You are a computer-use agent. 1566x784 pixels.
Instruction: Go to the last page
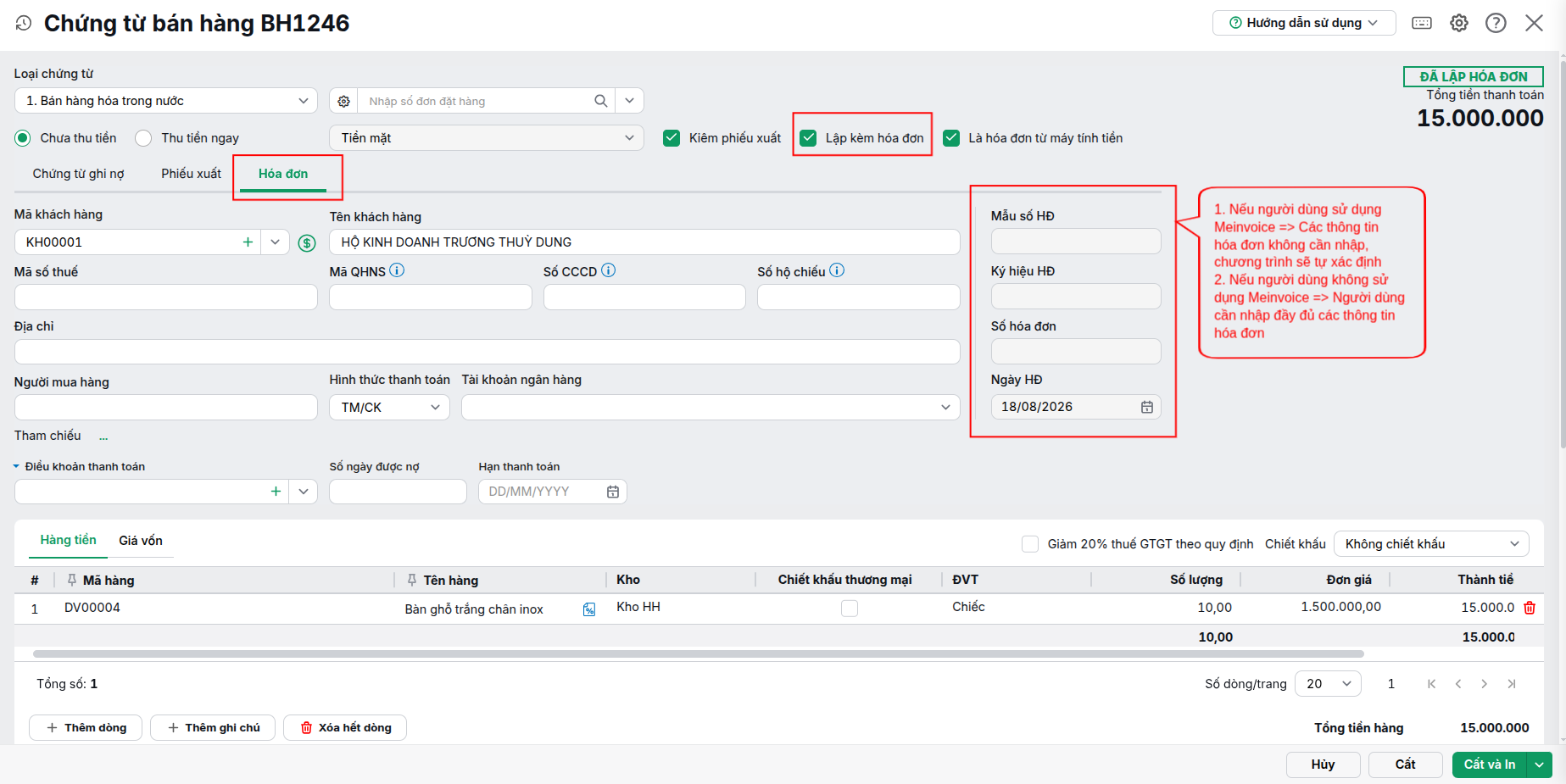tap(1512, 684)
